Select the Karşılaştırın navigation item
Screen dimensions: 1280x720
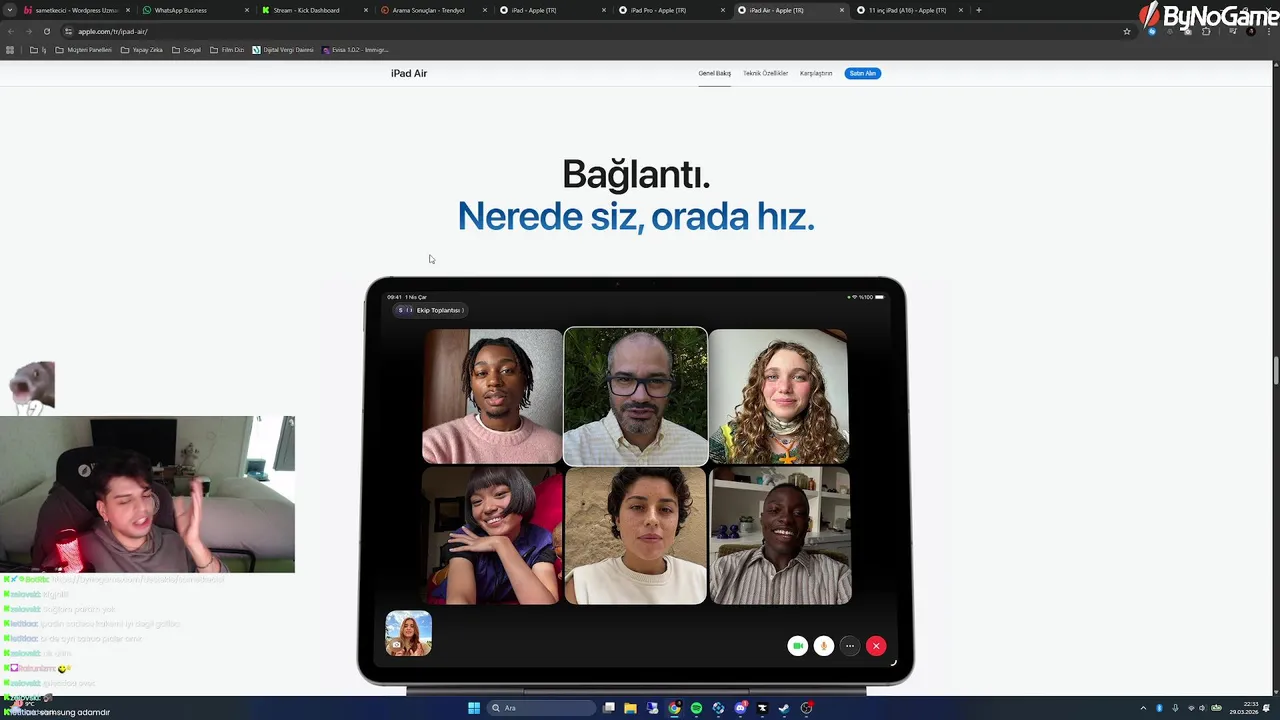click(x=816, y=73)
